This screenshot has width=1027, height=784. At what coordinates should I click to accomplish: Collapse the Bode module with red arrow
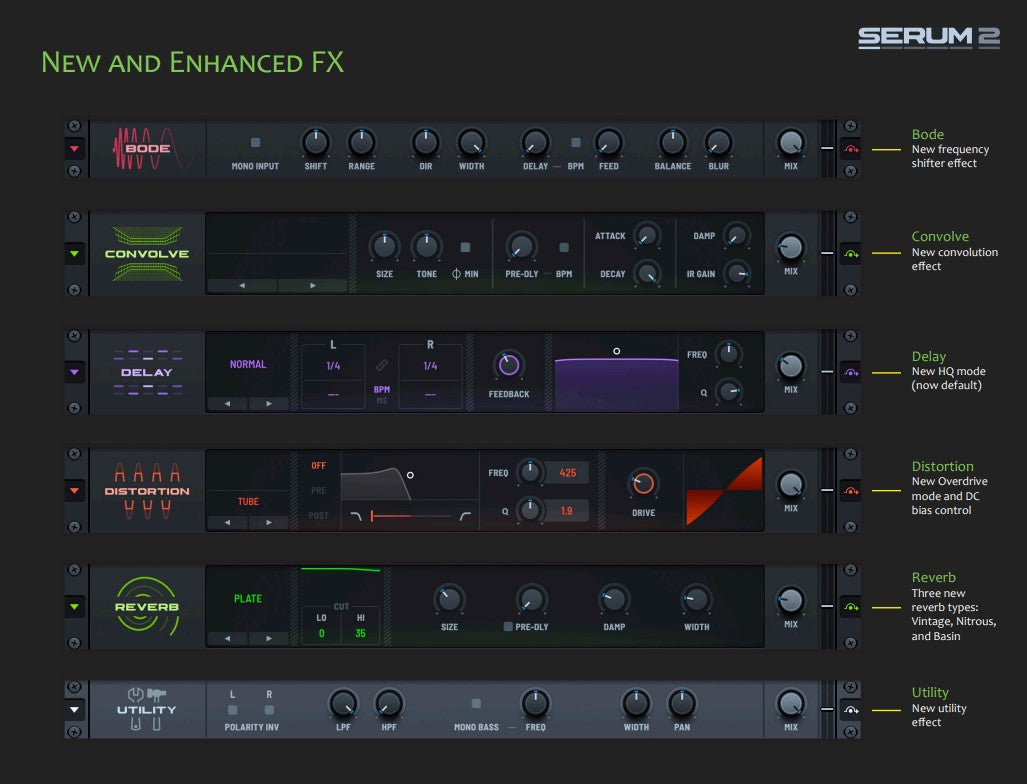coord(75,149)
